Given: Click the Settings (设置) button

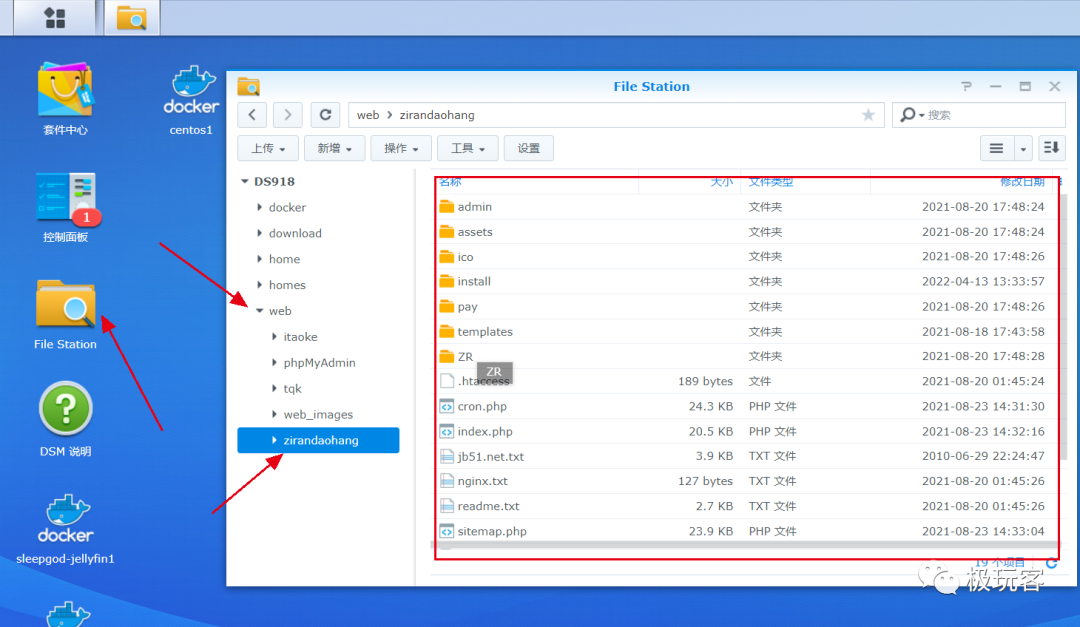Looking at the screenshot, I should 528,148.
